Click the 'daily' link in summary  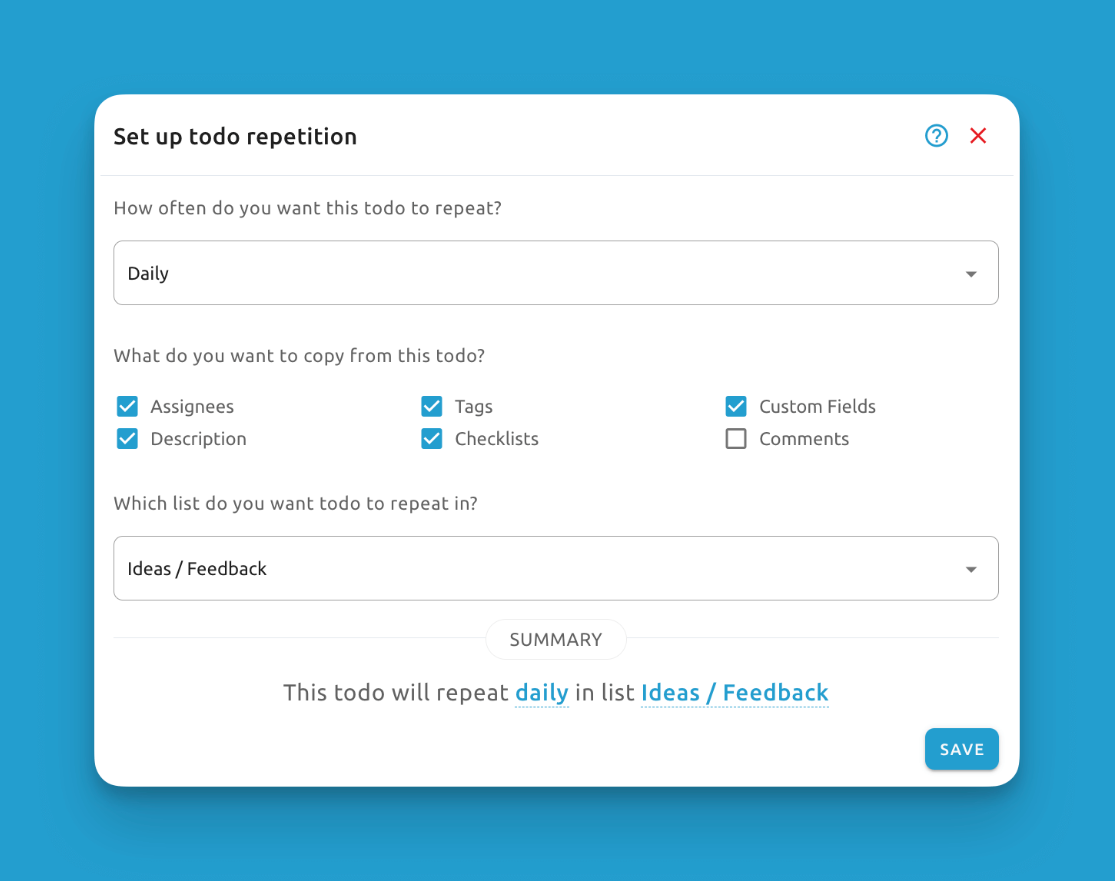[541, 693]
